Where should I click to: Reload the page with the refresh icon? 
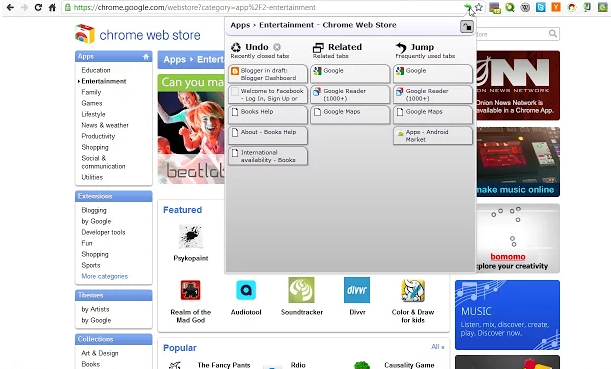[38, 7]
